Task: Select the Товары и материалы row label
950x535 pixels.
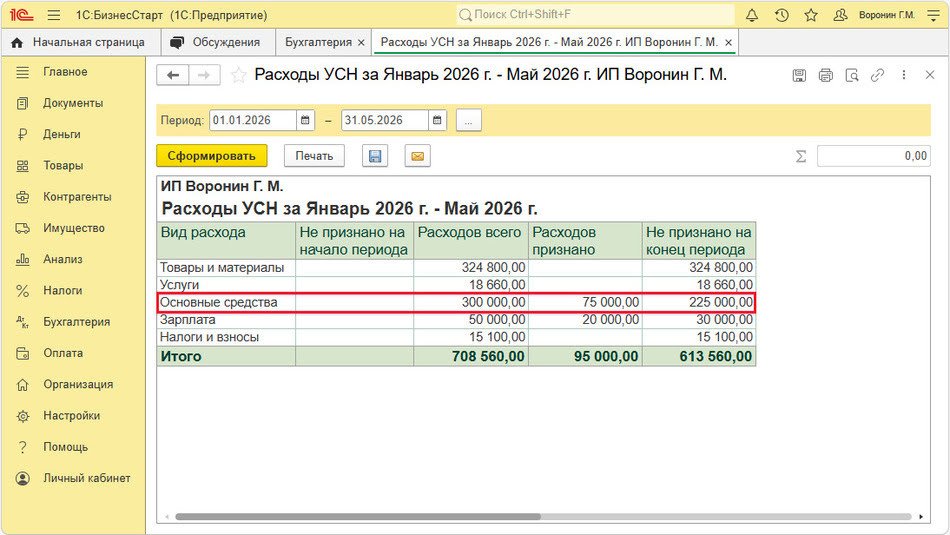Action: click(x=222, y=267)
